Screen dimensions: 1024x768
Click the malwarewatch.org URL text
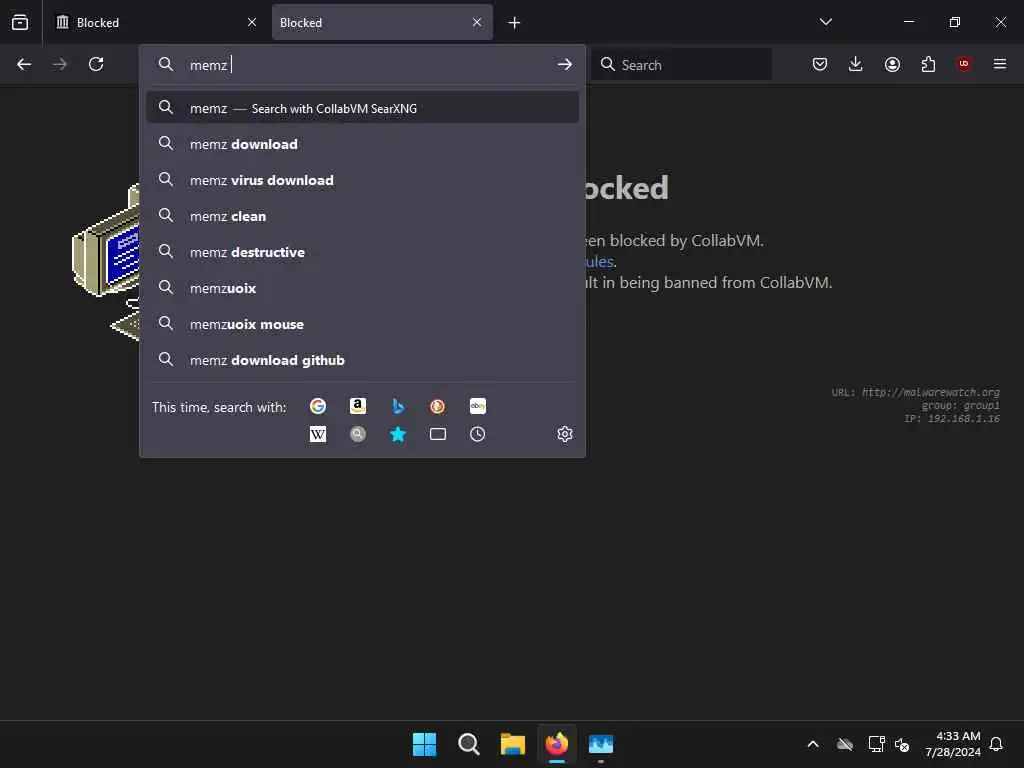[930, 392]
